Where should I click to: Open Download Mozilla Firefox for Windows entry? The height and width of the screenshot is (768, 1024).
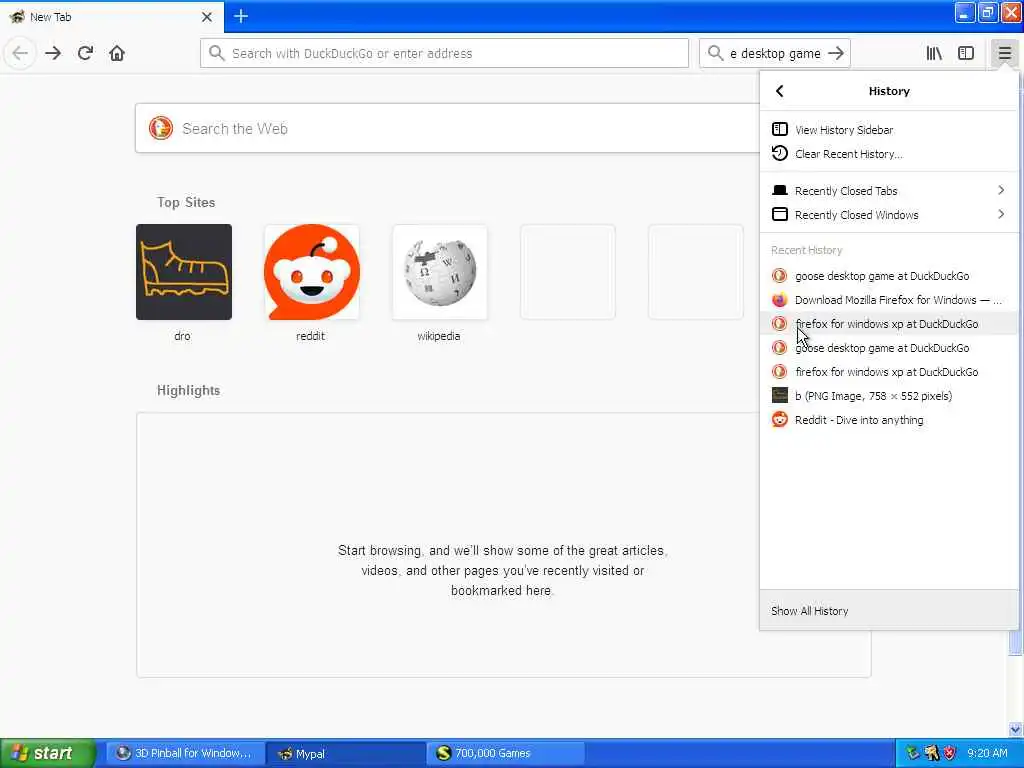pyautogui.click(x=889, y=300)
